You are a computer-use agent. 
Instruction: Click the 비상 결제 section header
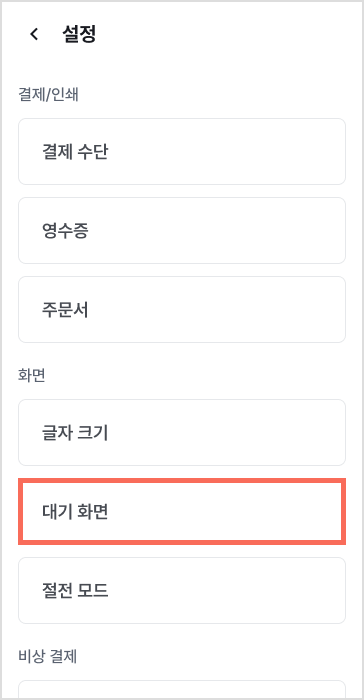click(48, 656)
